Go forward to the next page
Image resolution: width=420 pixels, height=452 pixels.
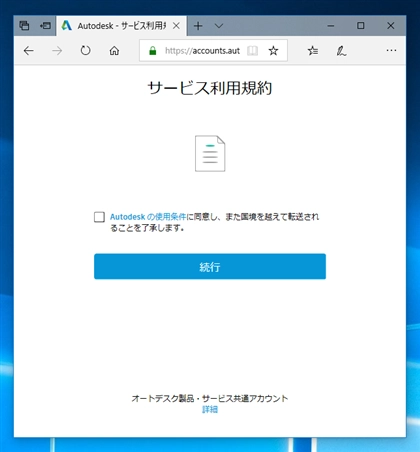[57, 51]
